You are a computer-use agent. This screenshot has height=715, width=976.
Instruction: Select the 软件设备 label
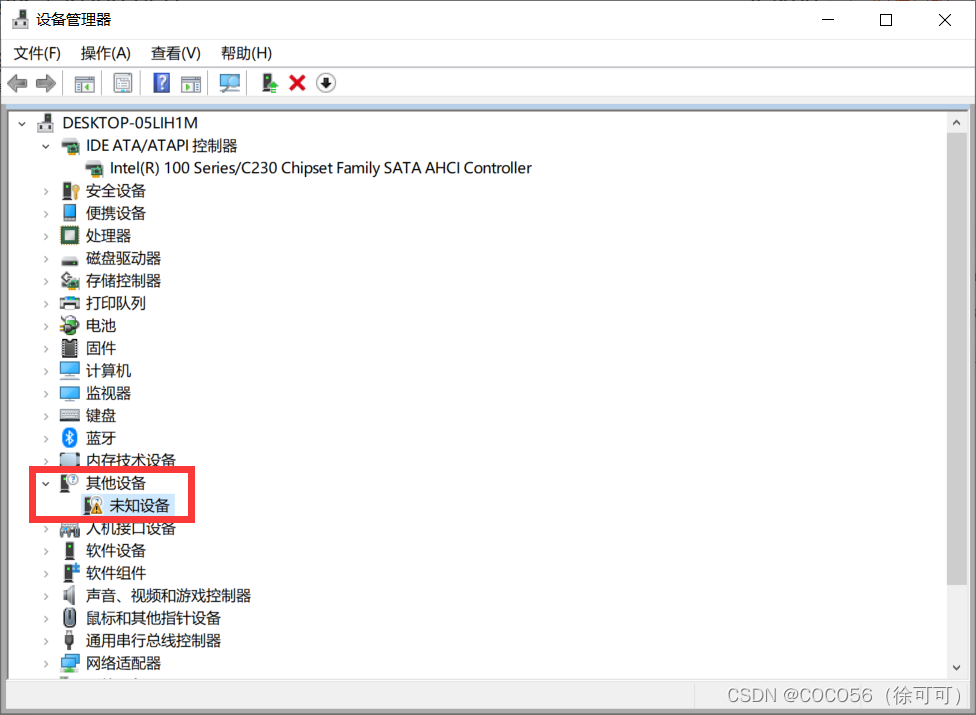tap(116, 551)
